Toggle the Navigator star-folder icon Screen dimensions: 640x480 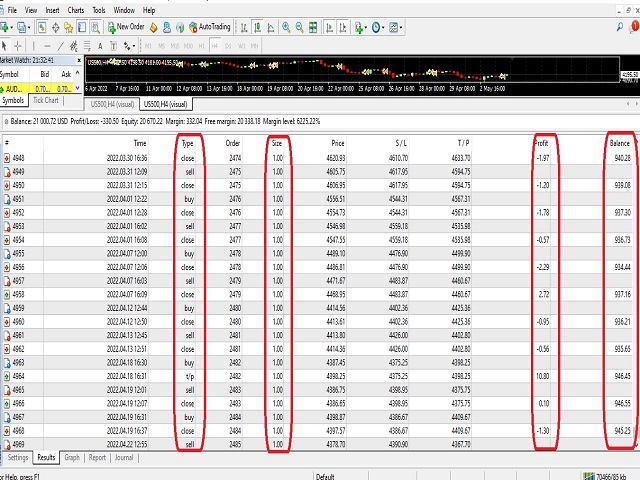coord(69,27)
